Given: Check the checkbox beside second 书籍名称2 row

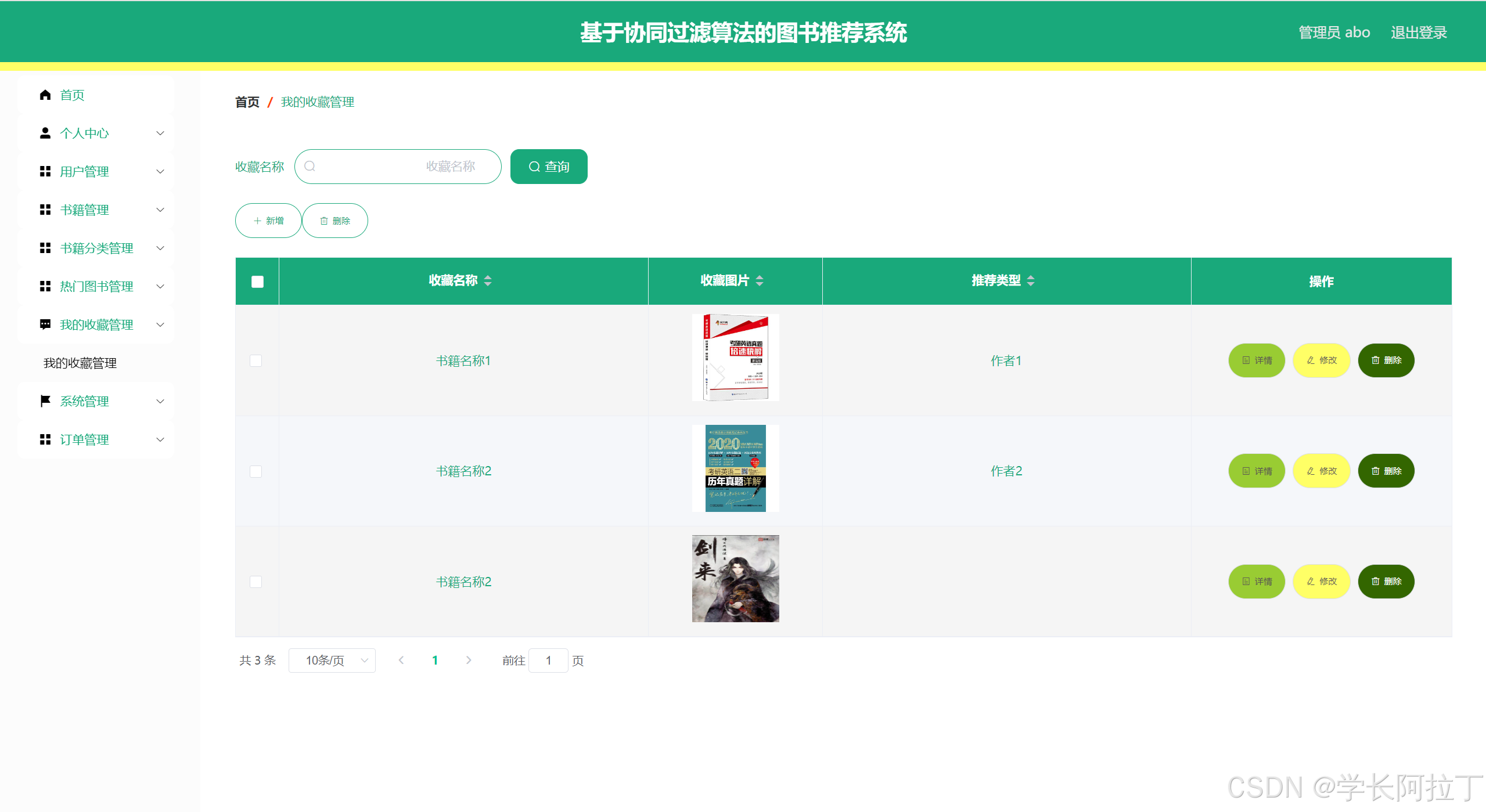Looking at the screenshot, I should coord(256,582).
